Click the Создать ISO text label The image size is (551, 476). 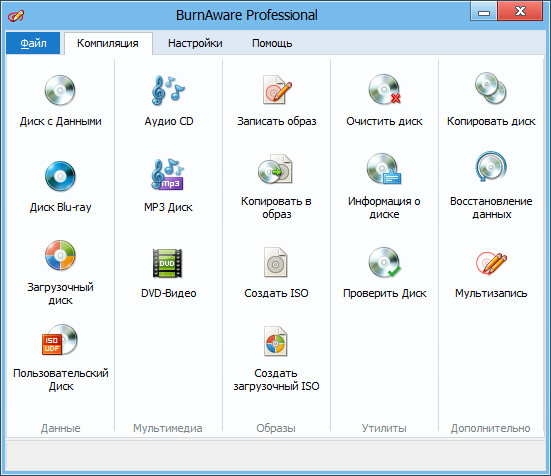click(276, 293)
